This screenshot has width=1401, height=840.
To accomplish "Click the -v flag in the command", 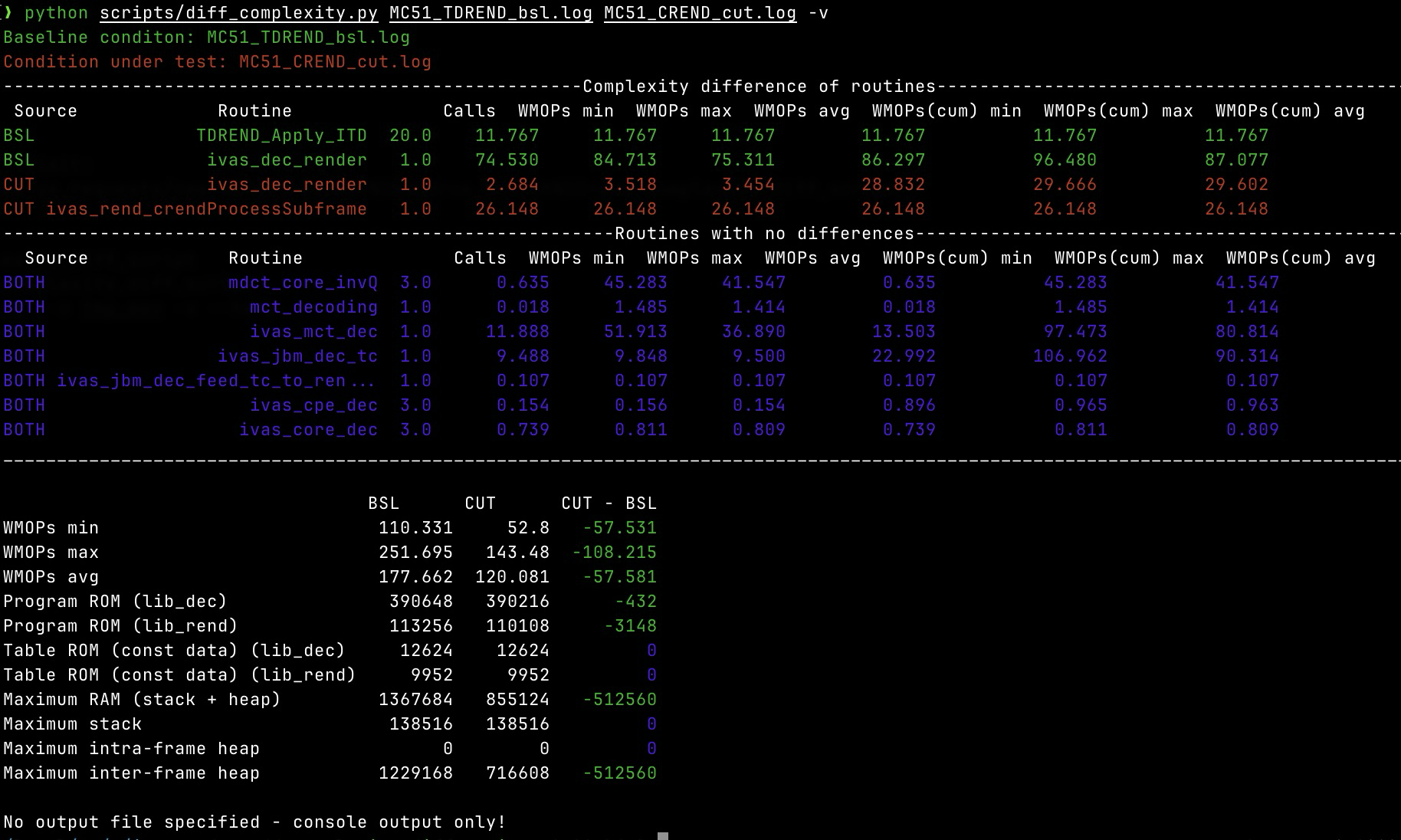I will point(818,13).
